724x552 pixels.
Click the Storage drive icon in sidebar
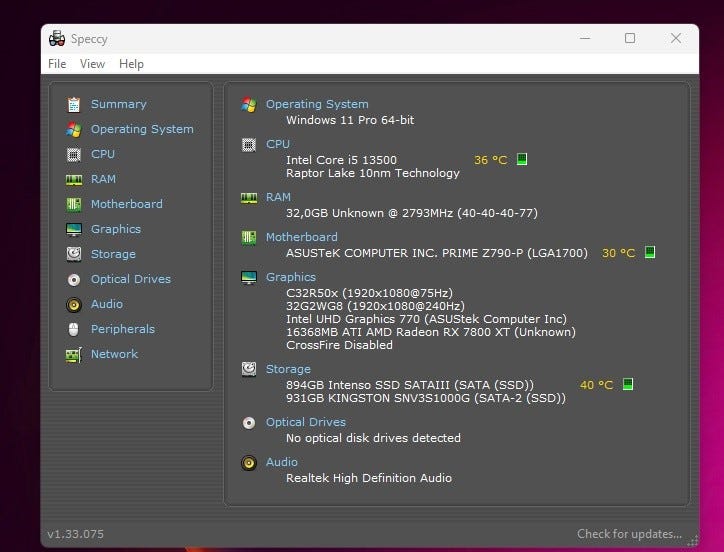pyautogui.click(x=73, y=254)
